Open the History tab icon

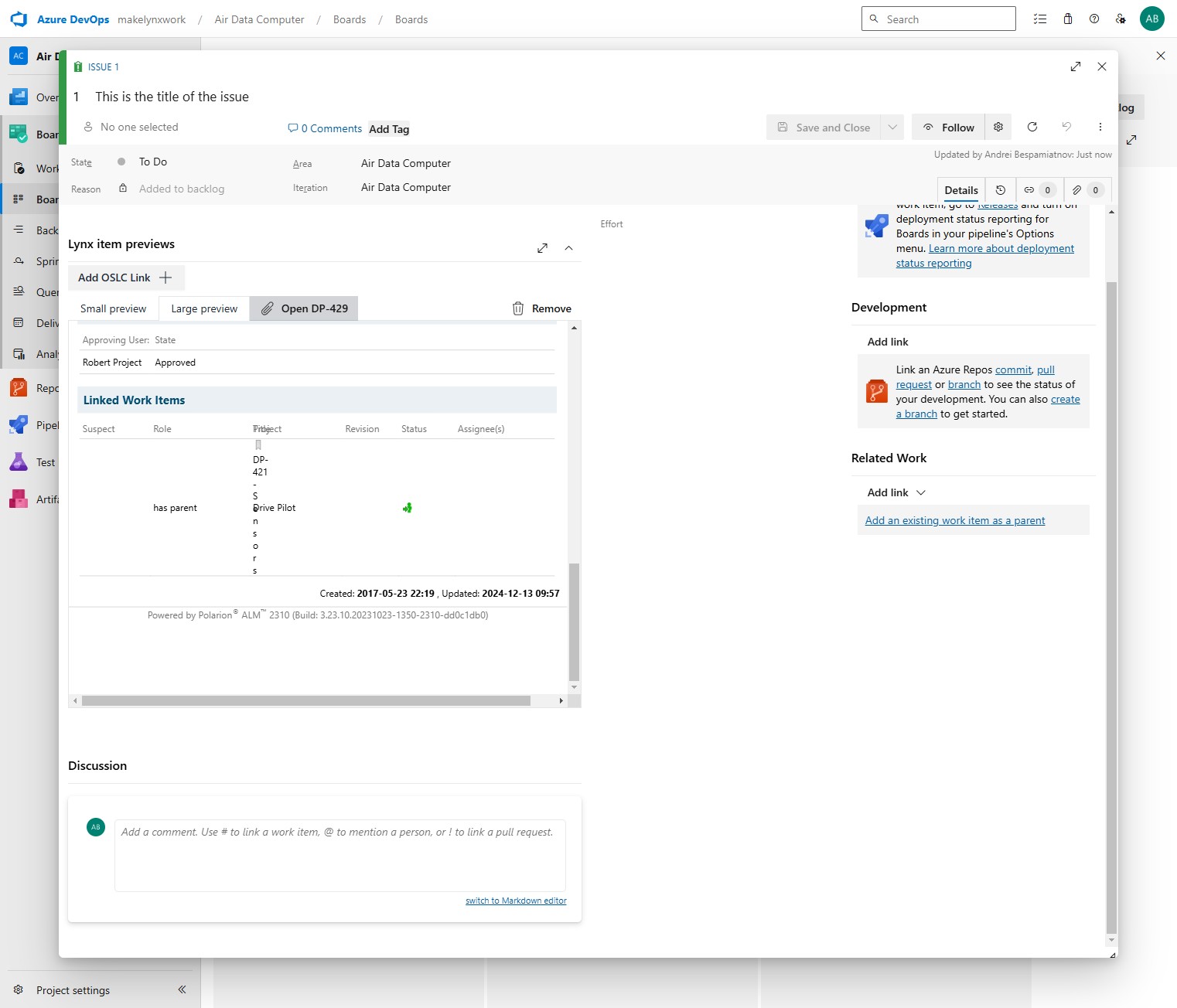point(1001,190)
